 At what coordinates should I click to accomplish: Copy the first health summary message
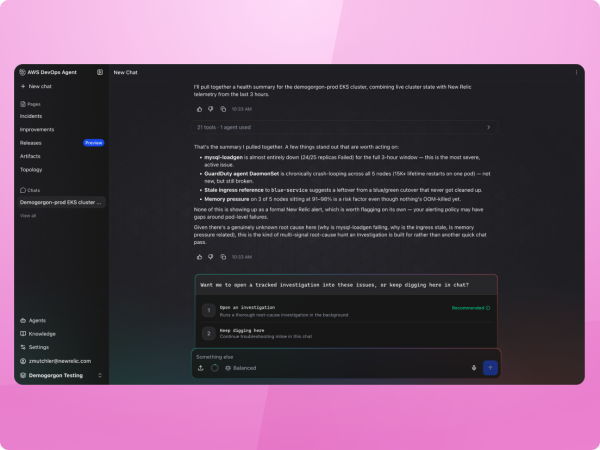pyautogui.click(x=223, y=109)
